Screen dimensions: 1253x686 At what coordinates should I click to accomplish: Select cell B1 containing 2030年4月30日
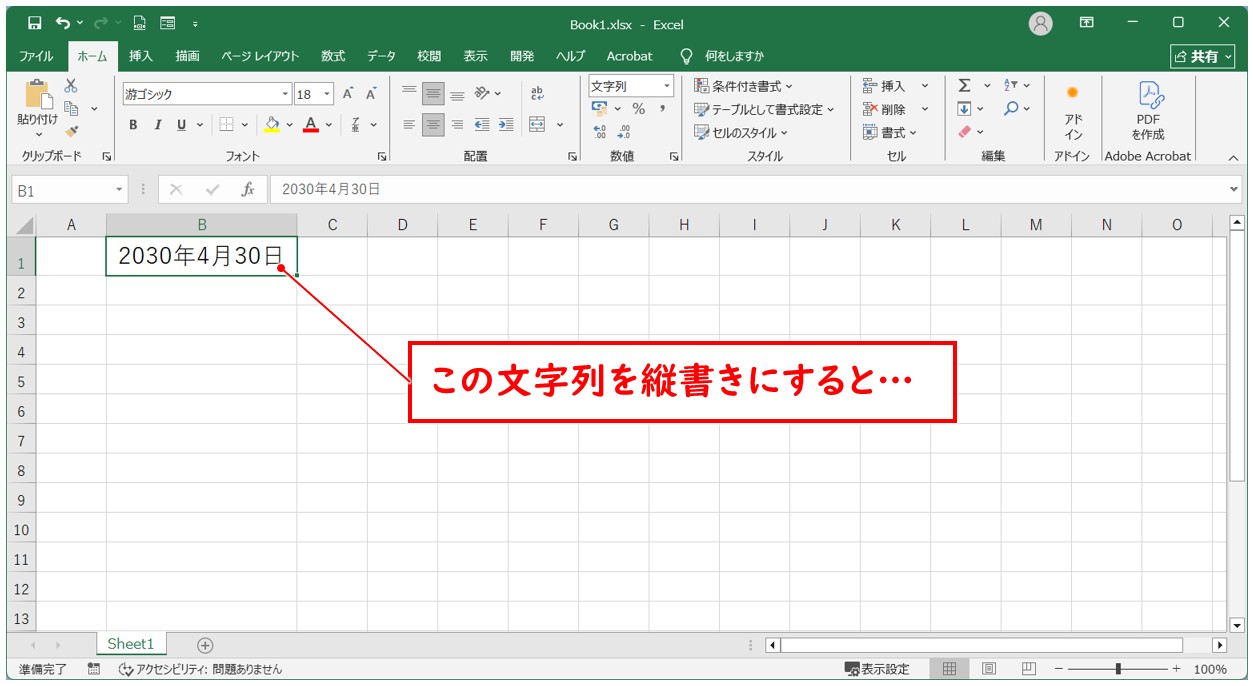point(201,256)
